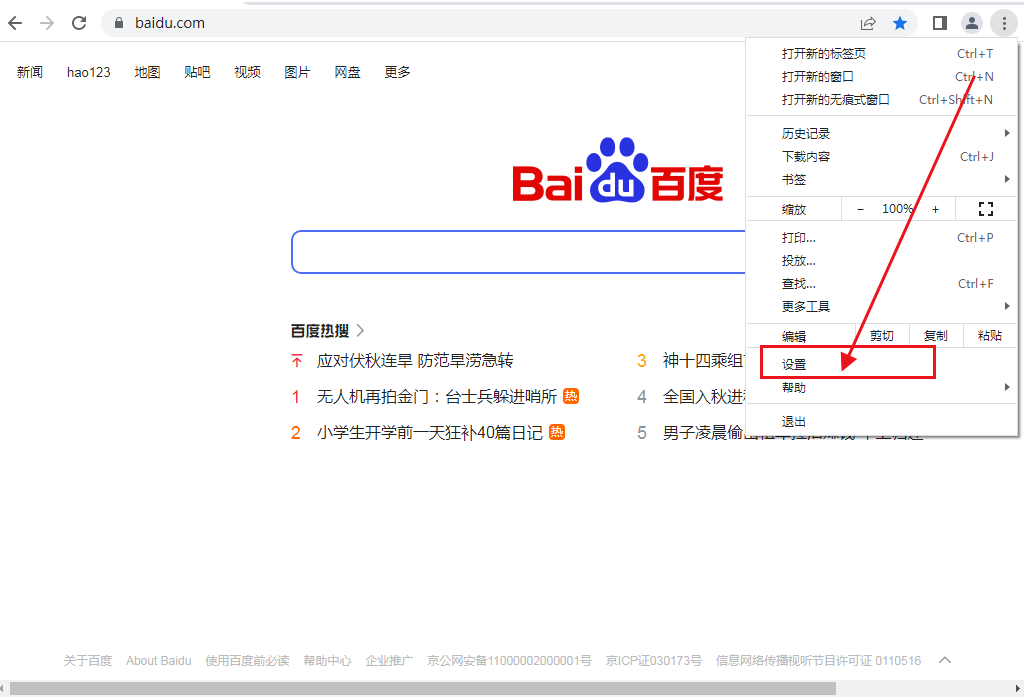Open hot search 应对伏秋连旱 防范旱涝急转
This screenshot has width=1024, height=697.
tap(415, 361)
